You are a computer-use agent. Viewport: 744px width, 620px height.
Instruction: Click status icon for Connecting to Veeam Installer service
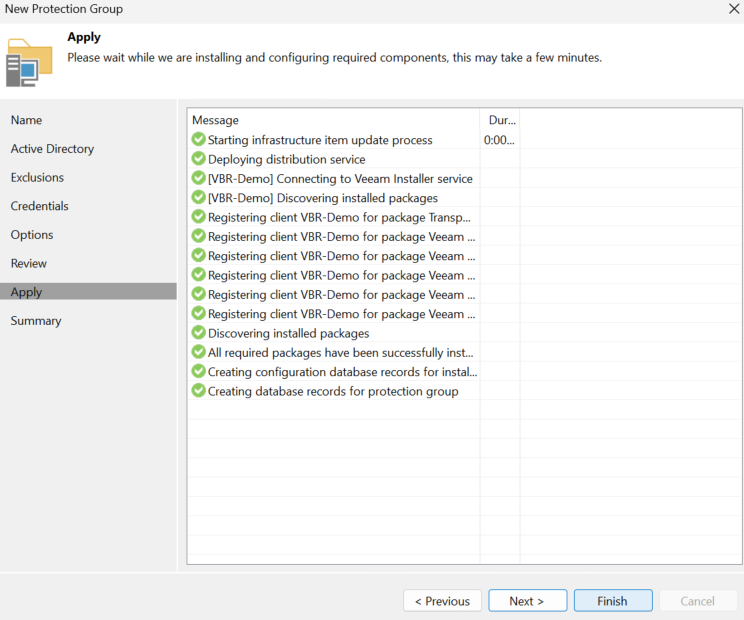pyautogui.click(x=198, y=178)
